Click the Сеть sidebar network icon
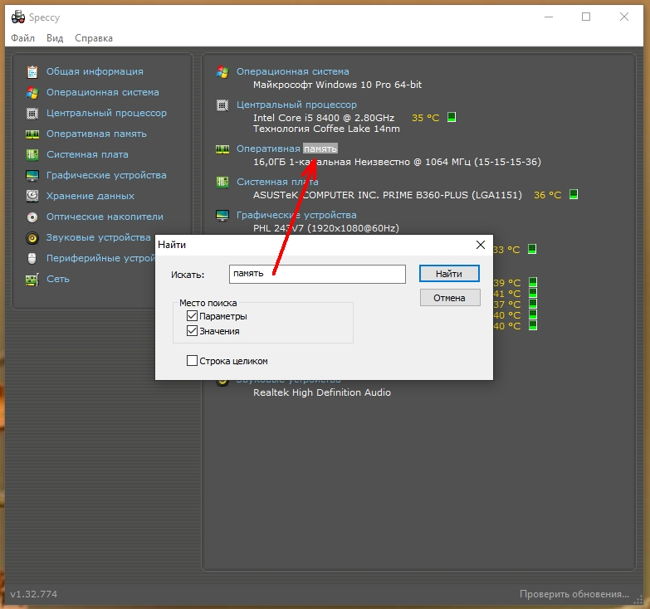Screen dimensions: 650x609 32,279
